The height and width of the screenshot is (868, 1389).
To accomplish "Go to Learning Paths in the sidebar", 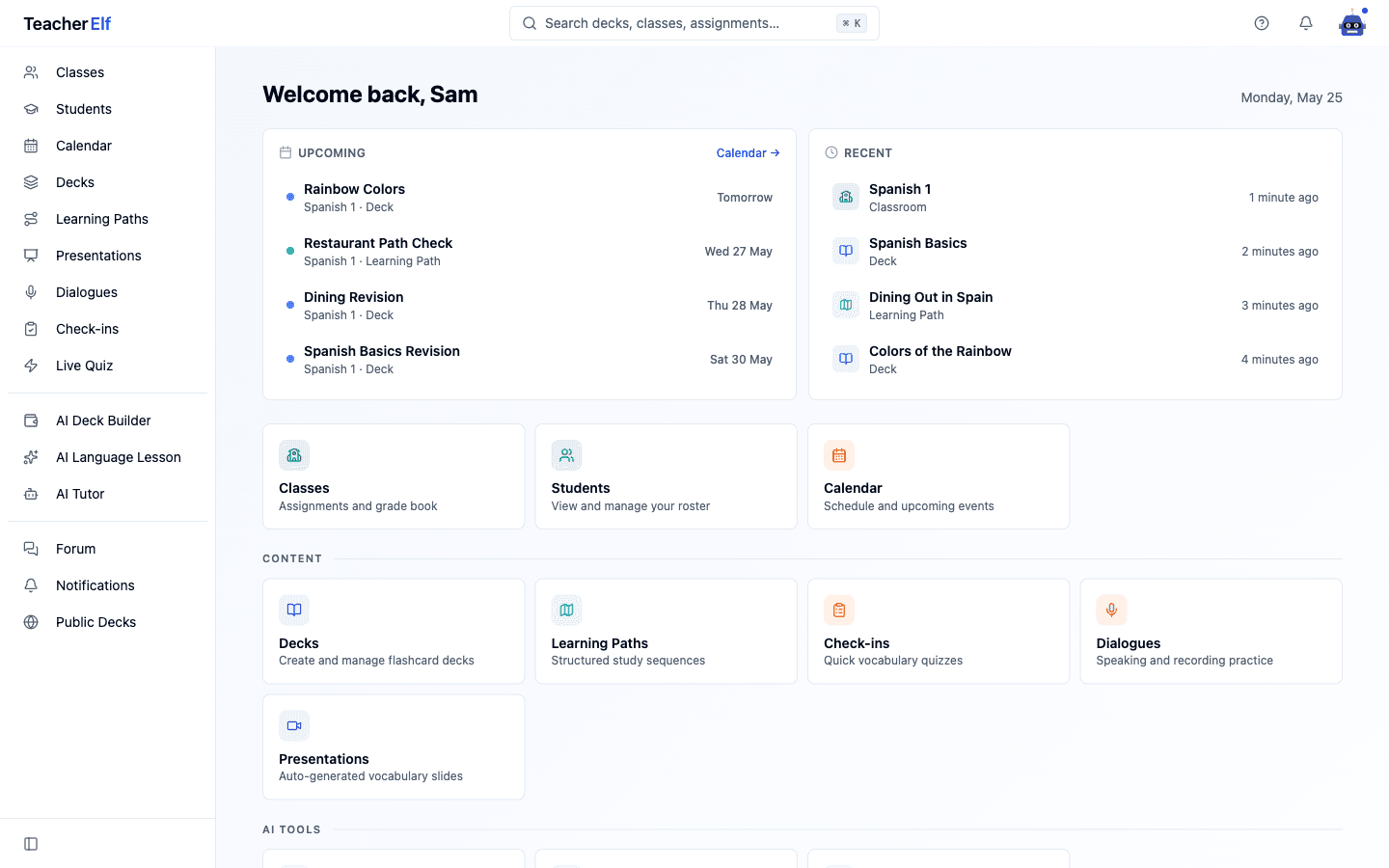I will (108, 219).
